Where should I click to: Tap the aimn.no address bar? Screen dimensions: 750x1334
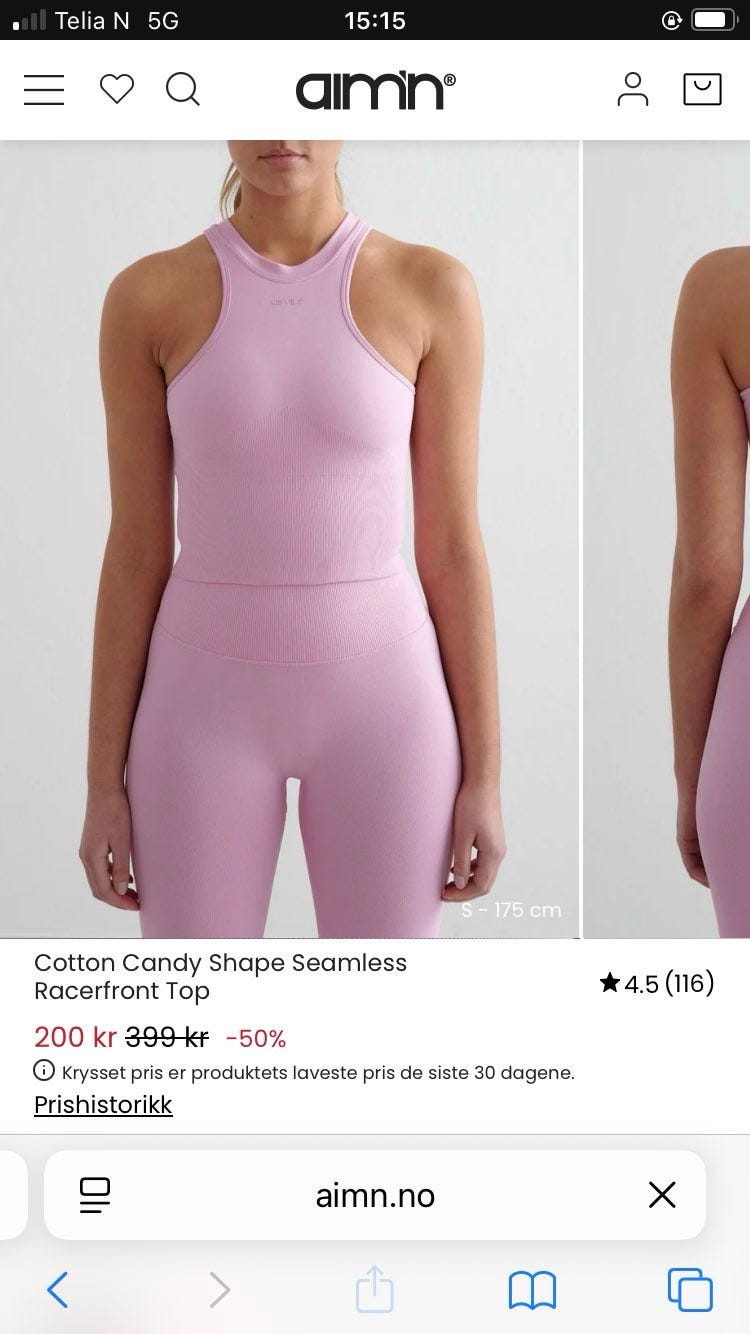[x=375, y=1195]
